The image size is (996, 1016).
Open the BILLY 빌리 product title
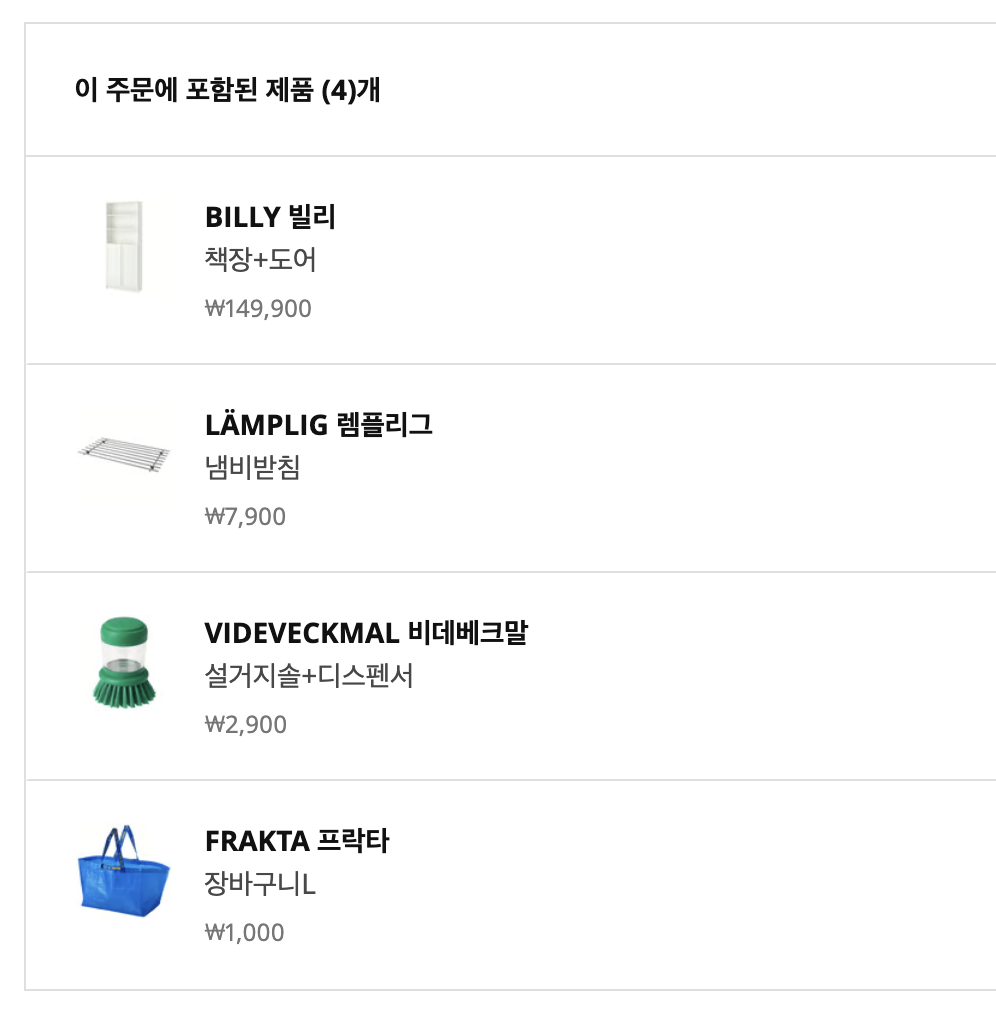(x=270, y=217)
